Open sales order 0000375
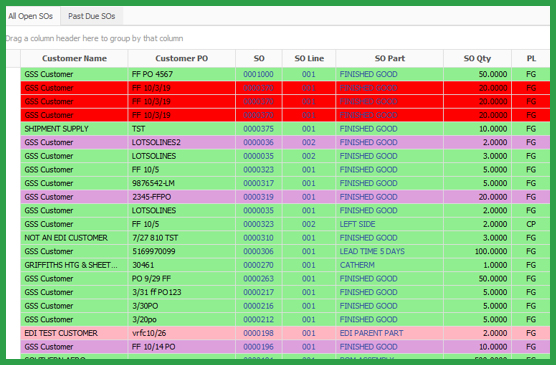 pos(258,129)
